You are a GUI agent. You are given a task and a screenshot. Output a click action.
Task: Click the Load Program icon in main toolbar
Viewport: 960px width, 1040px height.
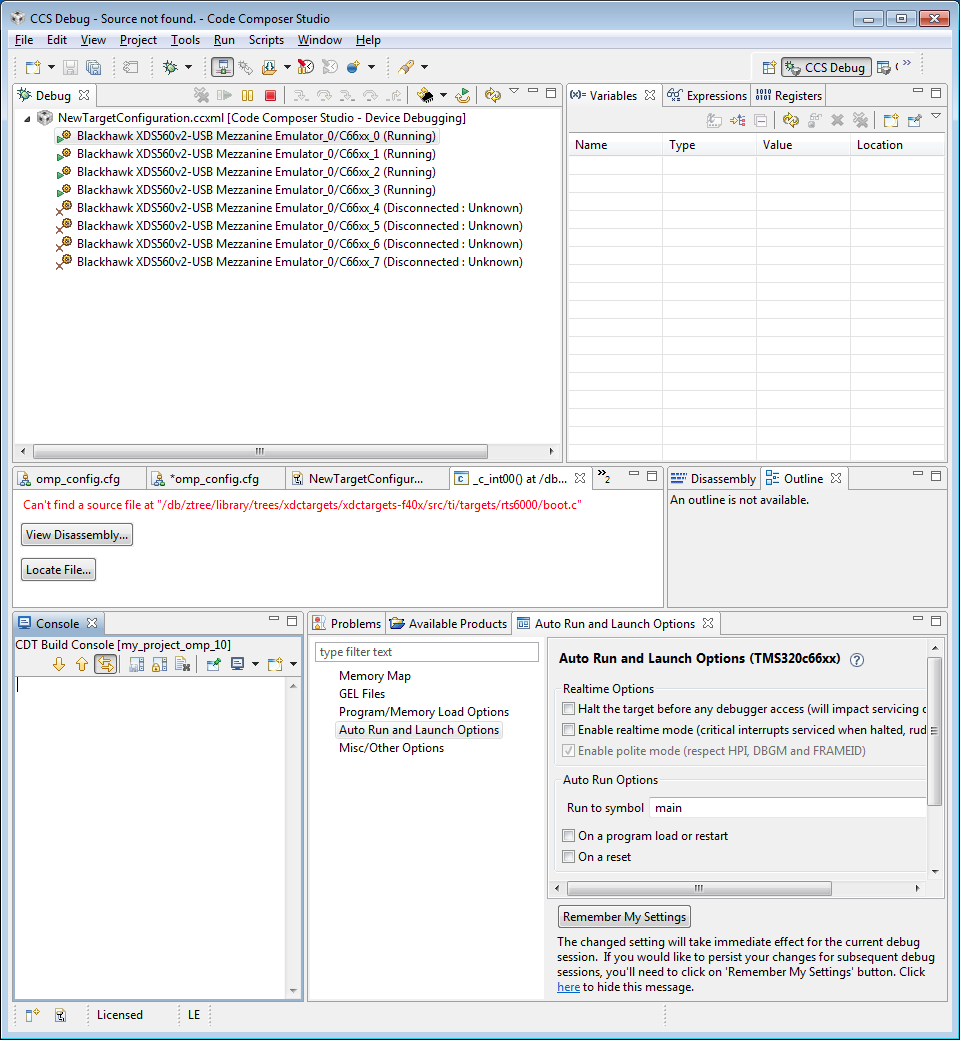[x=269, y=67]
